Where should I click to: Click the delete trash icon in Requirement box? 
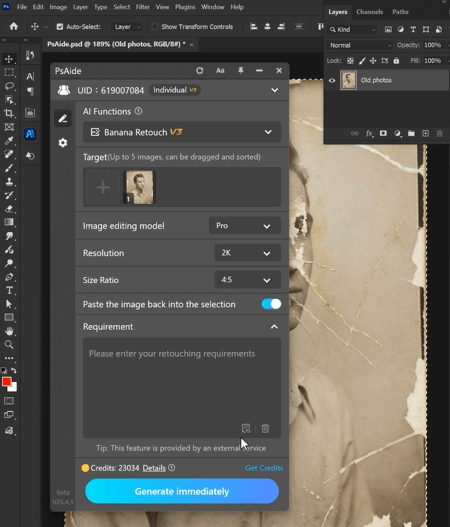[265, 428]
